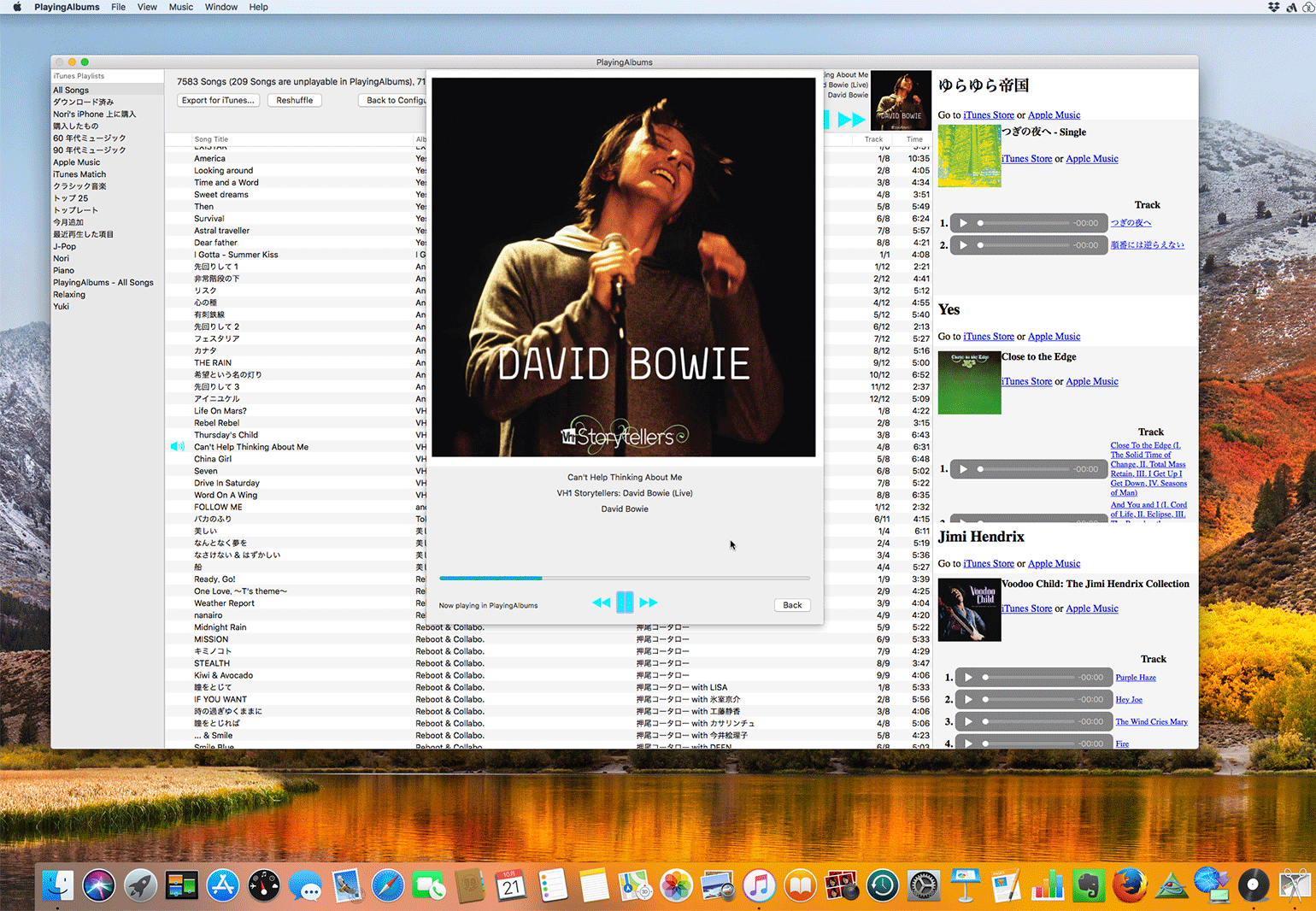
Task: Open the Hey Joe link
Action: click(x=1129, y=700)
